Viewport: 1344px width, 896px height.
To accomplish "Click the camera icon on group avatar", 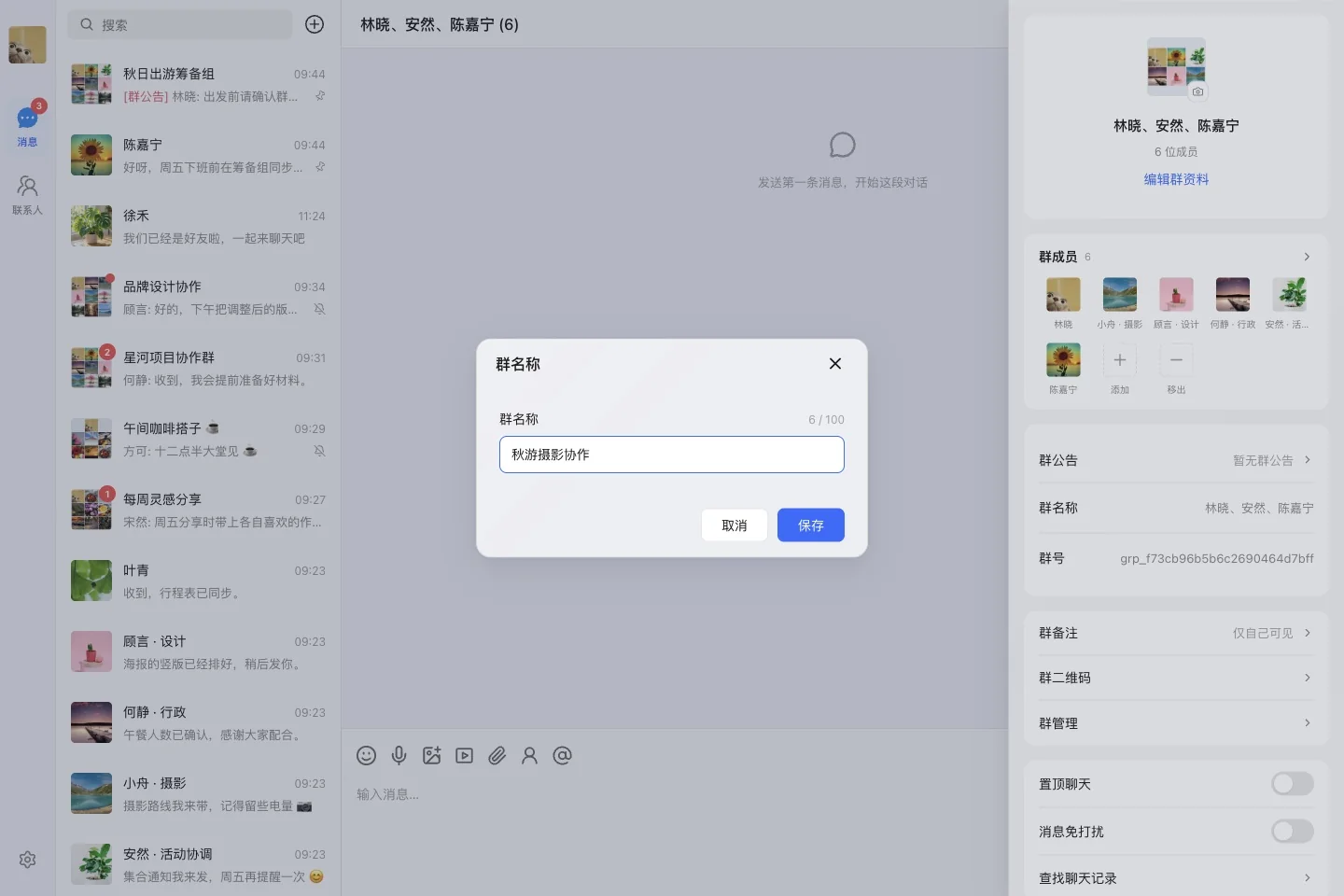I will point(1197,91).
